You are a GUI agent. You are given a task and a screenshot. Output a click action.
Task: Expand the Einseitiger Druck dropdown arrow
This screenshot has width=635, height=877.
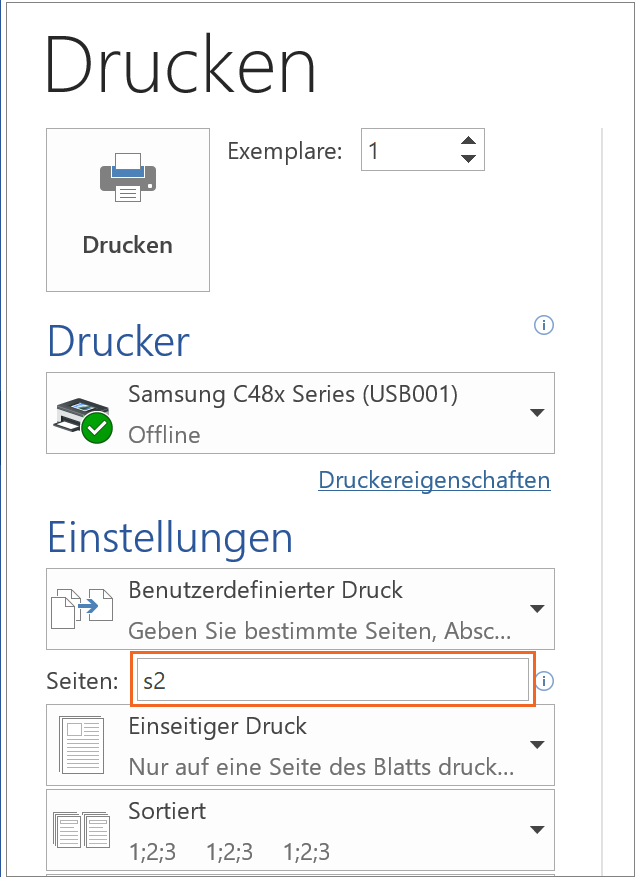pyautogui.click(x=537, y=745)
